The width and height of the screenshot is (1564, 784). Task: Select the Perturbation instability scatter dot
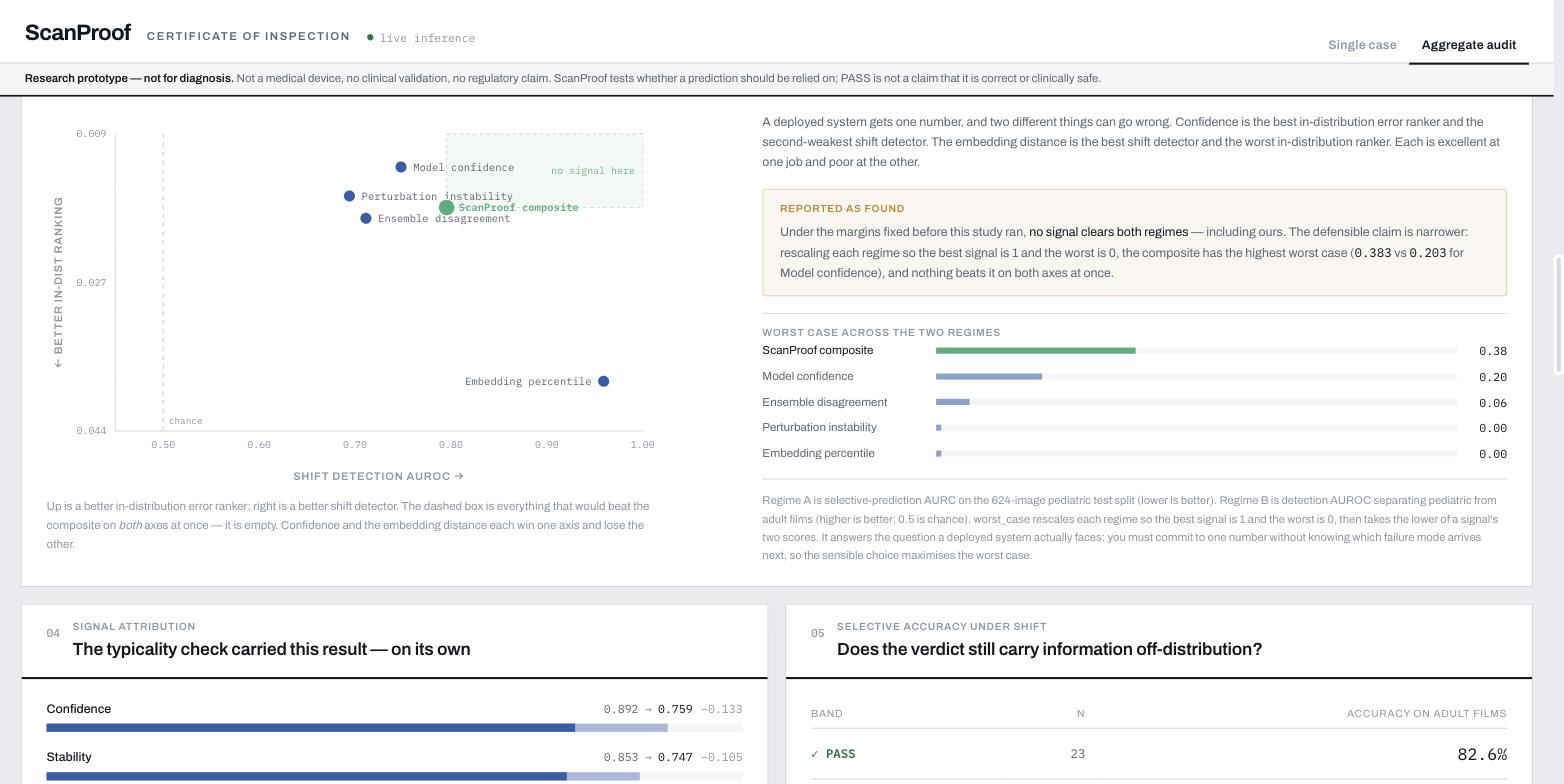click(x=349, y=196)
